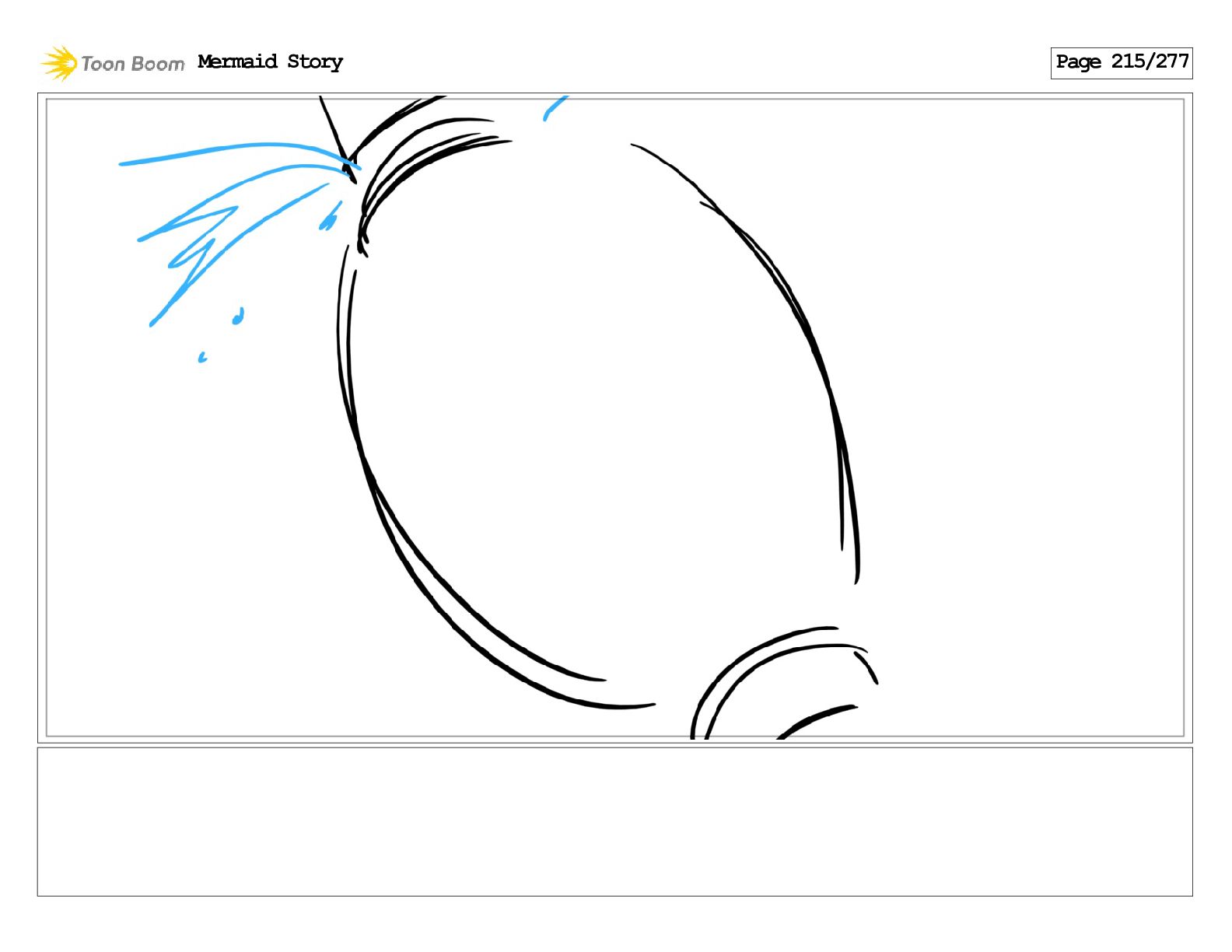The image size is (1232, 952).
Task: Click the empty caption box below the panel
Action: click(614, 821)
